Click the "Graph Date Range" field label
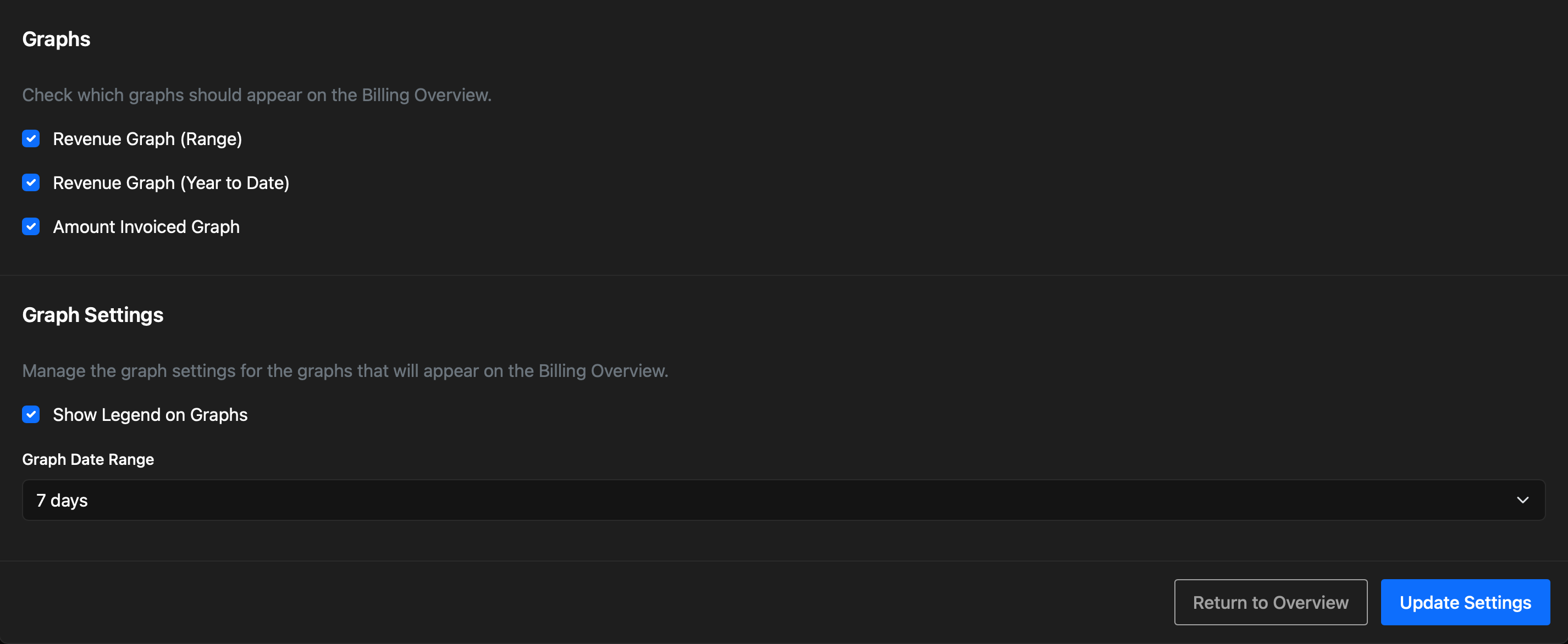The width and height of the screenshot is (1568, 644). [x=89, y=459]
